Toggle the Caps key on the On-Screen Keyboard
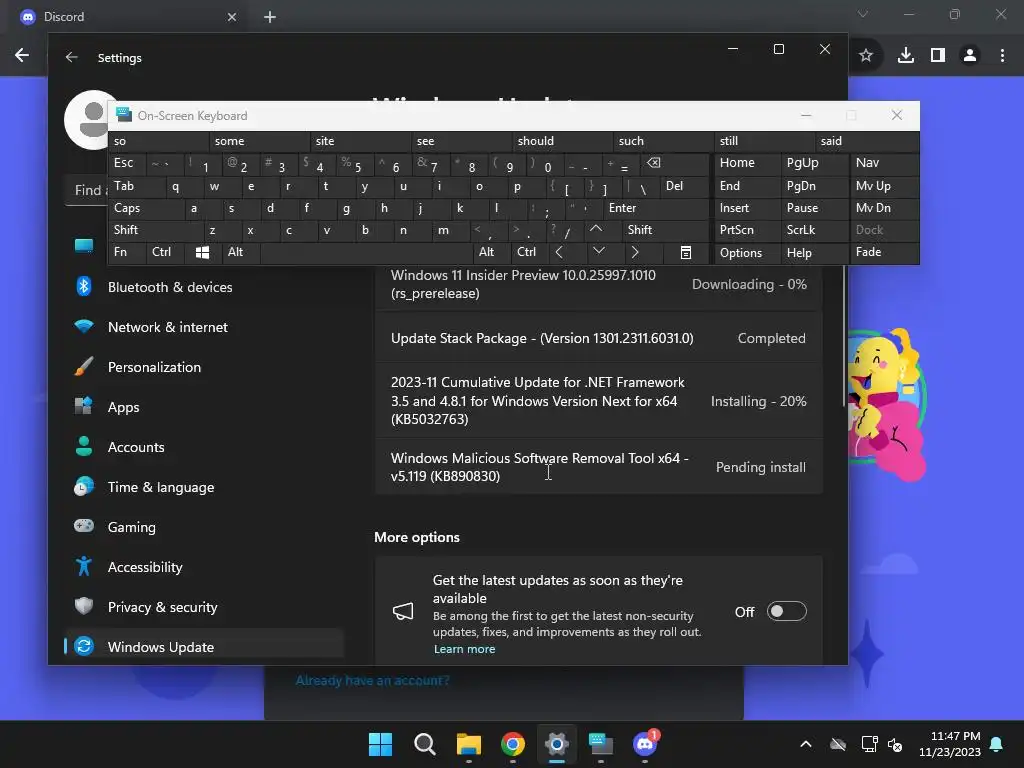This screenshot has height=768, width=1024. coord(146,208)
